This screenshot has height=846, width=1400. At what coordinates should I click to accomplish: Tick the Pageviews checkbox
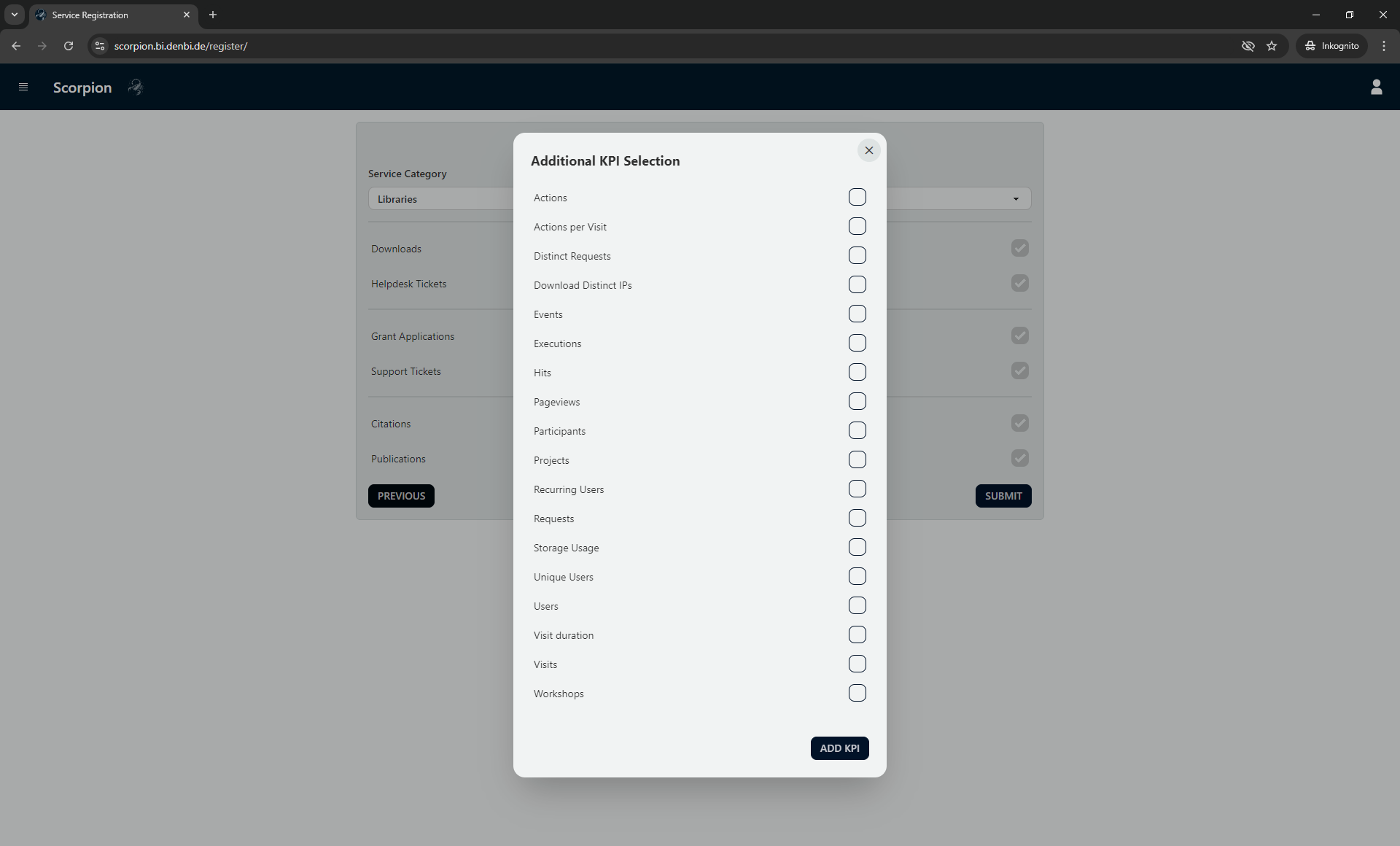pyautogui.click(x=857, y=401)
